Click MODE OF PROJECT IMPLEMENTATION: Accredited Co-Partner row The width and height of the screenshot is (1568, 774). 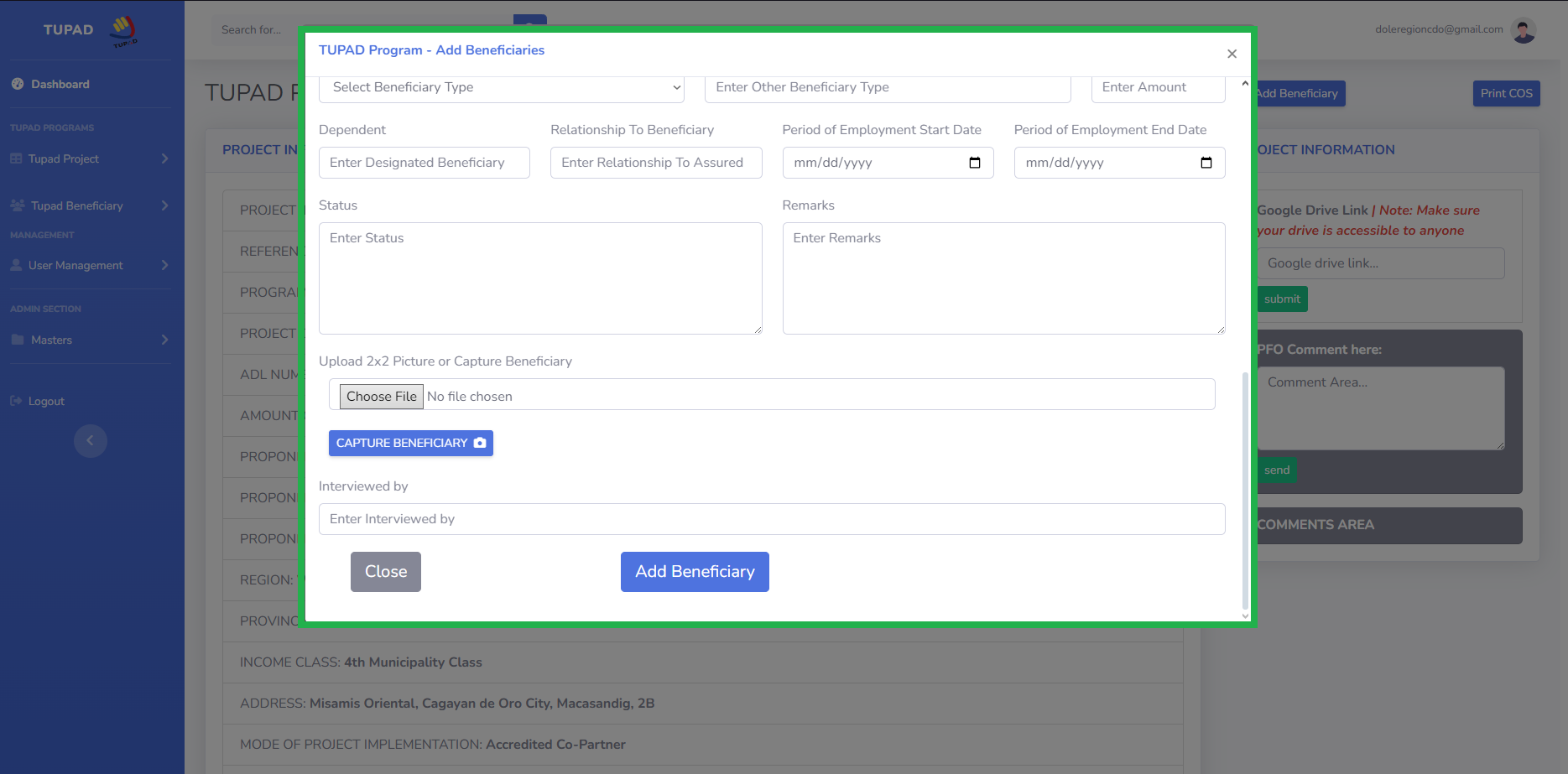click(x=703, y=745)
